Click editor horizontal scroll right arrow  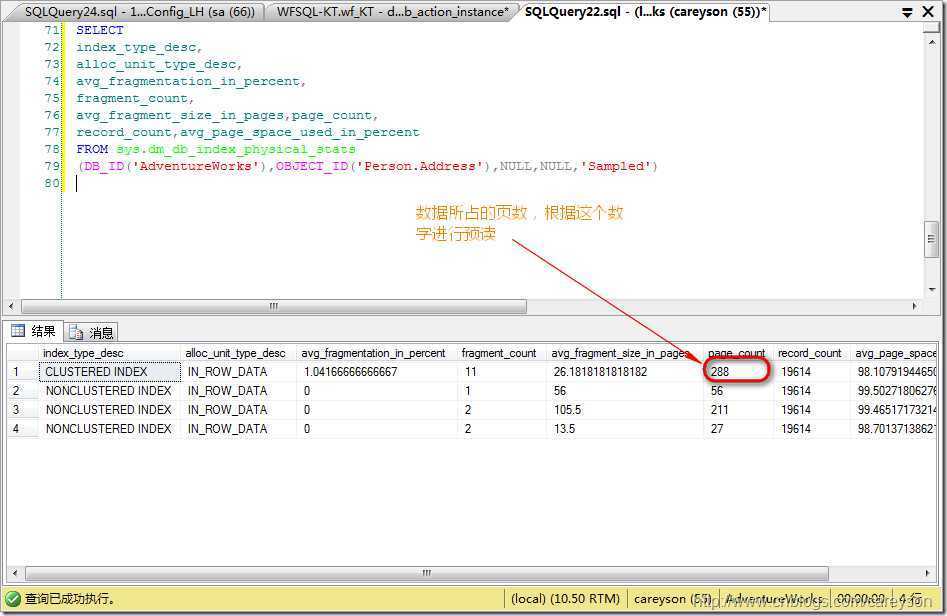(914, 306)
